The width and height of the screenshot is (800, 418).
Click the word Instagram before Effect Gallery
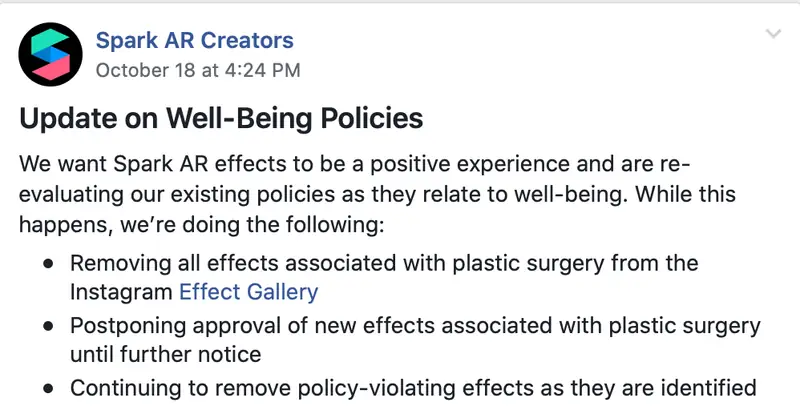(x=121, y=292)
